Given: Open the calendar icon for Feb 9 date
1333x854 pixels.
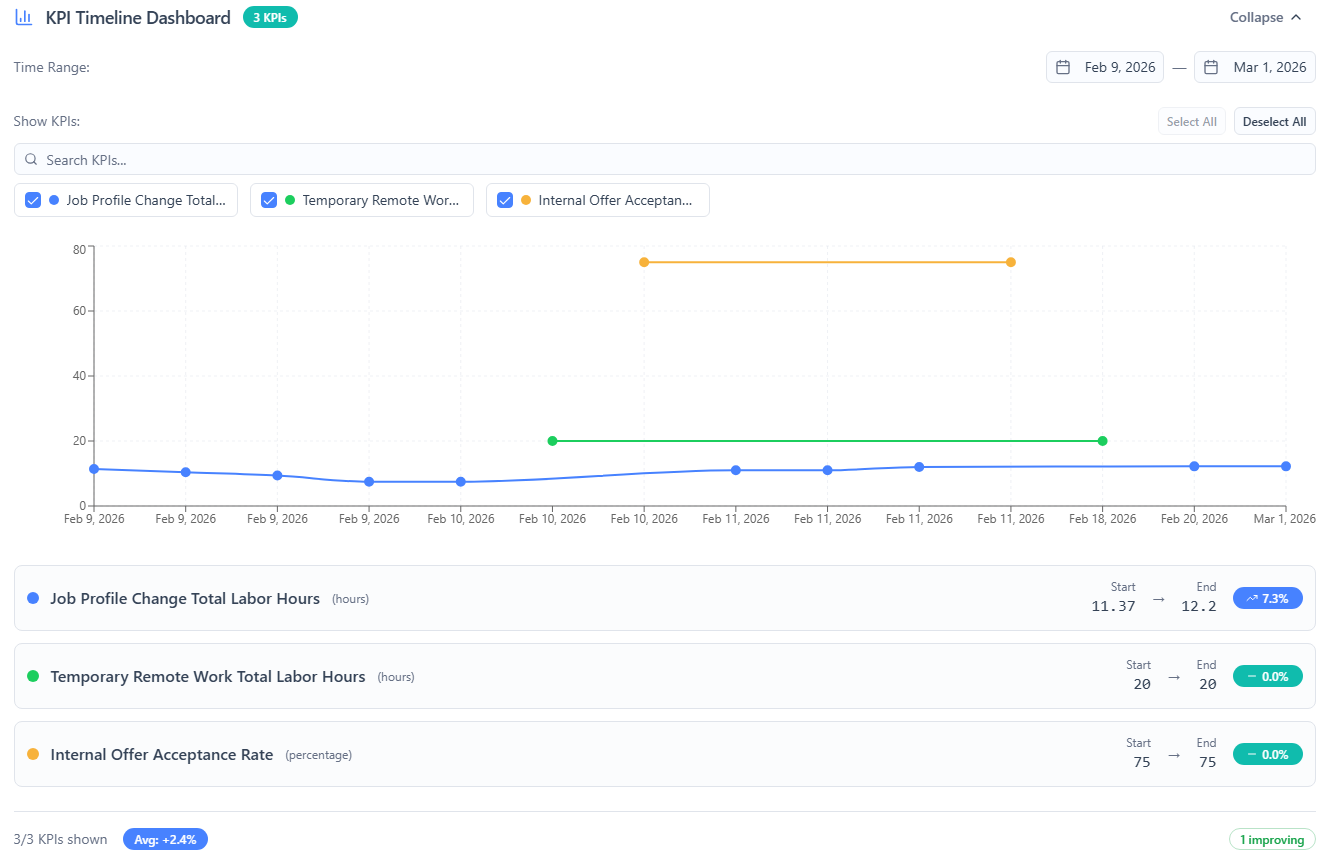Looking at the screenshot, I should coord(1063,66).
